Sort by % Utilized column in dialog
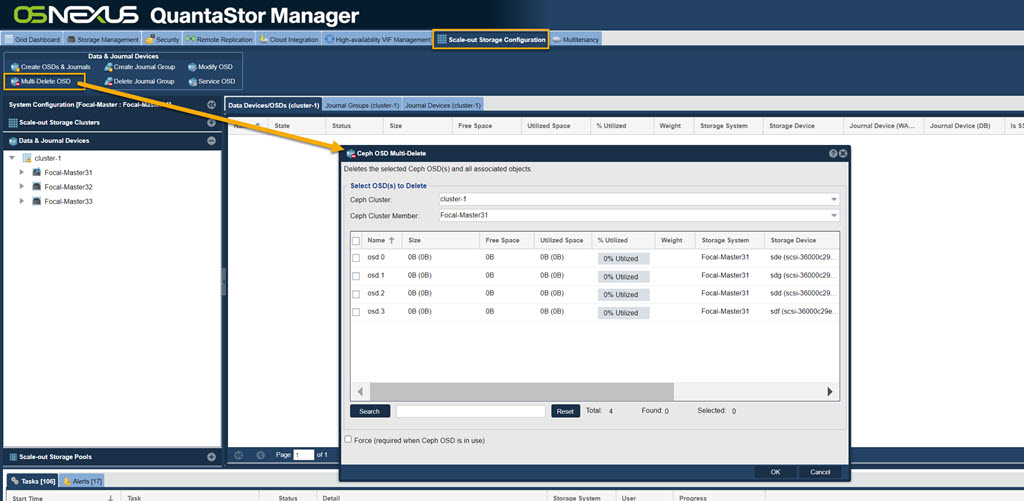 [623, 240]
